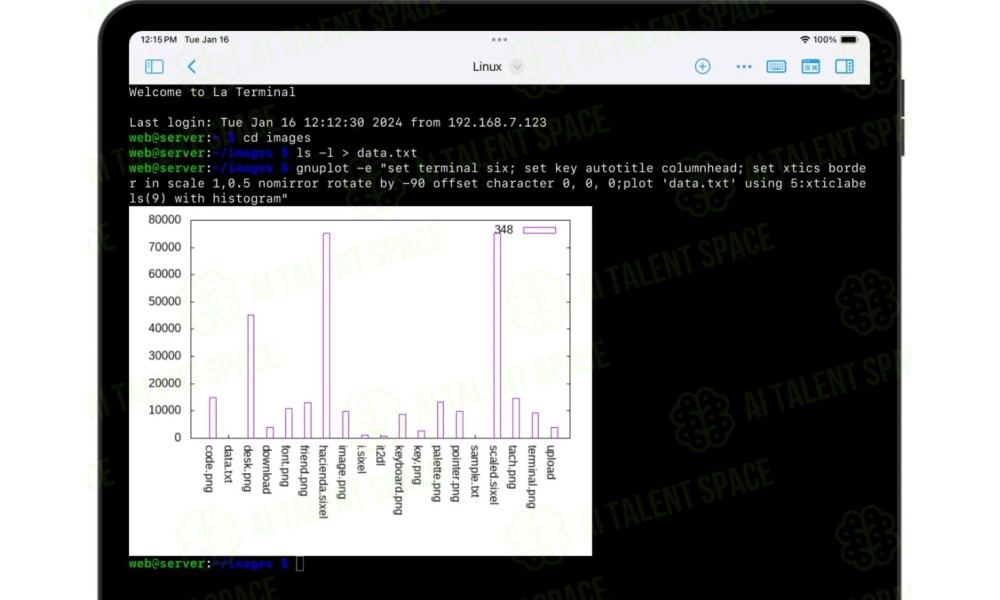Click the 40000 y-axis value

(x=165, y=328)
